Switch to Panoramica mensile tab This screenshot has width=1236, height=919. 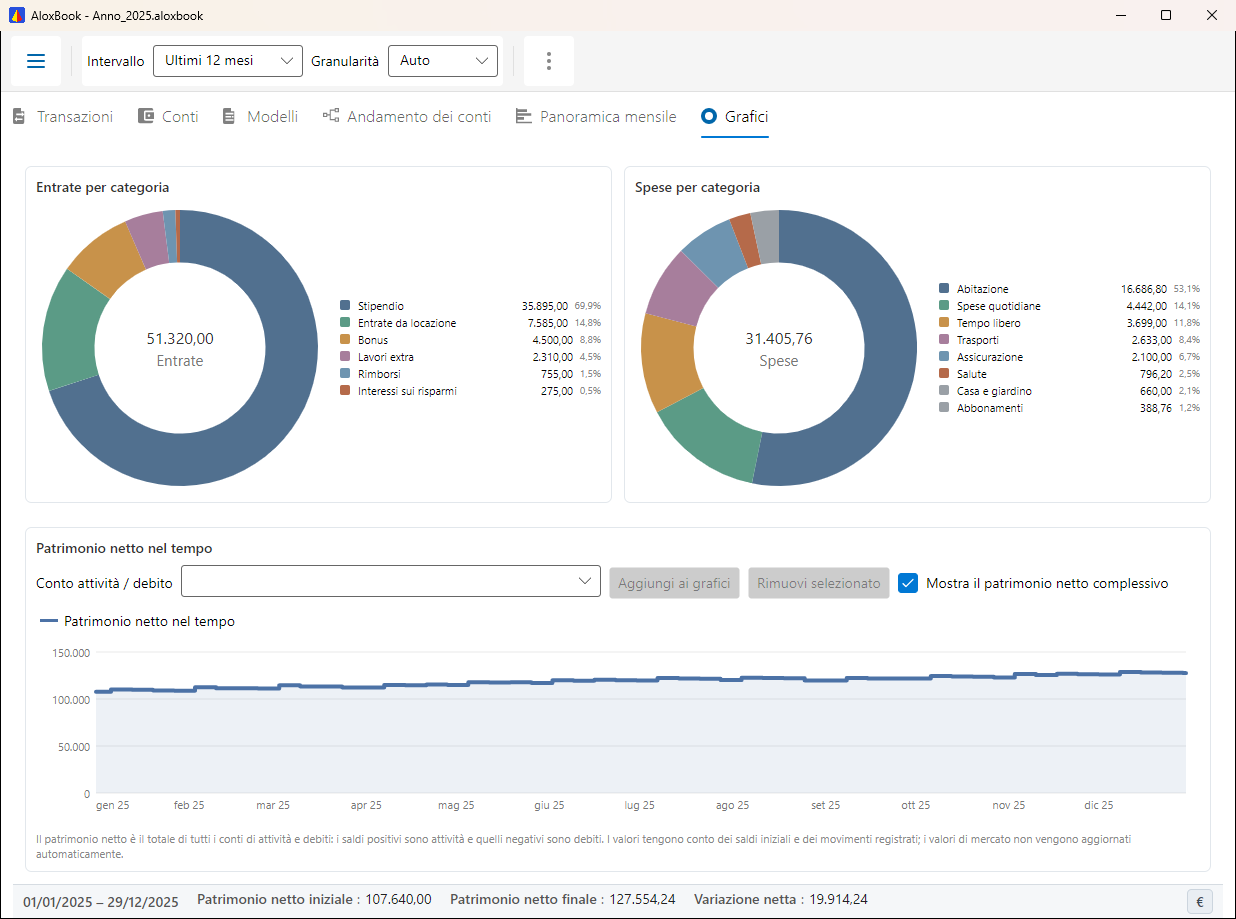(x=596, y=116)
